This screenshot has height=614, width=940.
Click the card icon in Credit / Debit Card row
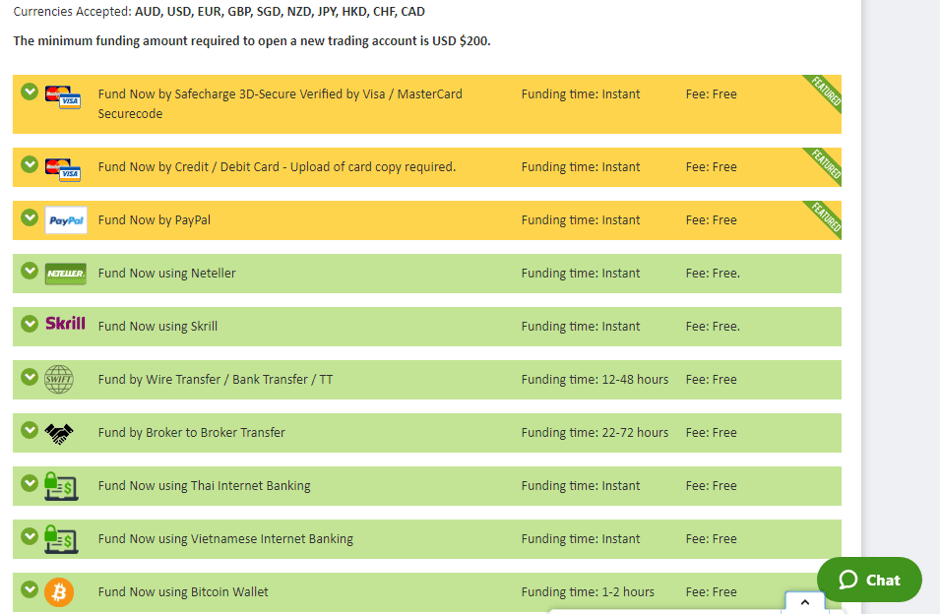pos(63,170)
